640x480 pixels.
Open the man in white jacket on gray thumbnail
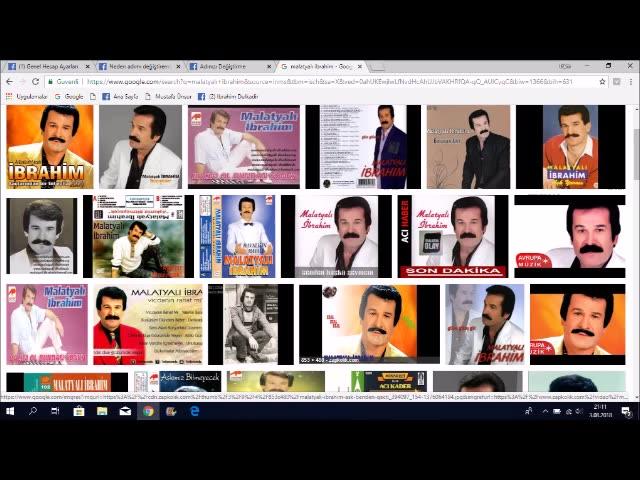(x=140, y=147)
